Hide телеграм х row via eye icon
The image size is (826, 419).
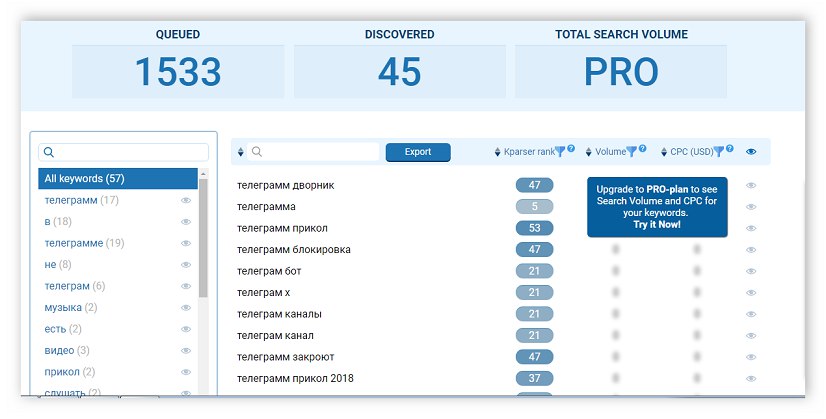[751, 293]
